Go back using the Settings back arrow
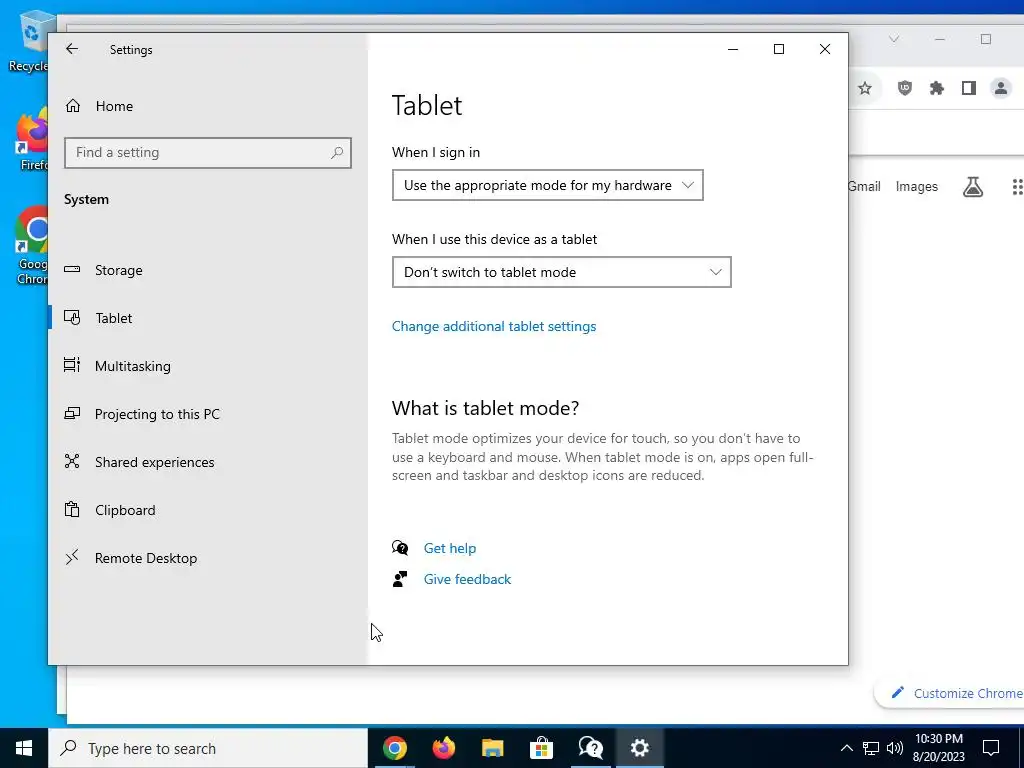 (72, 49)
